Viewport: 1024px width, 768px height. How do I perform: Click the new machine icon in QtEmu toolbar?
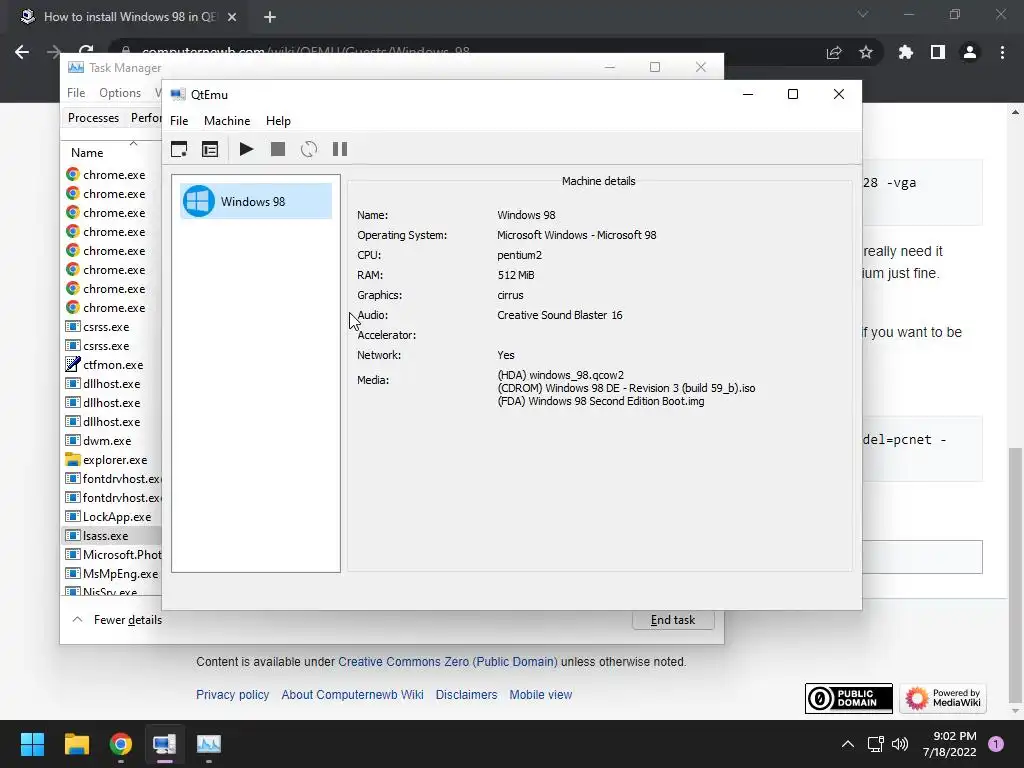179,149
